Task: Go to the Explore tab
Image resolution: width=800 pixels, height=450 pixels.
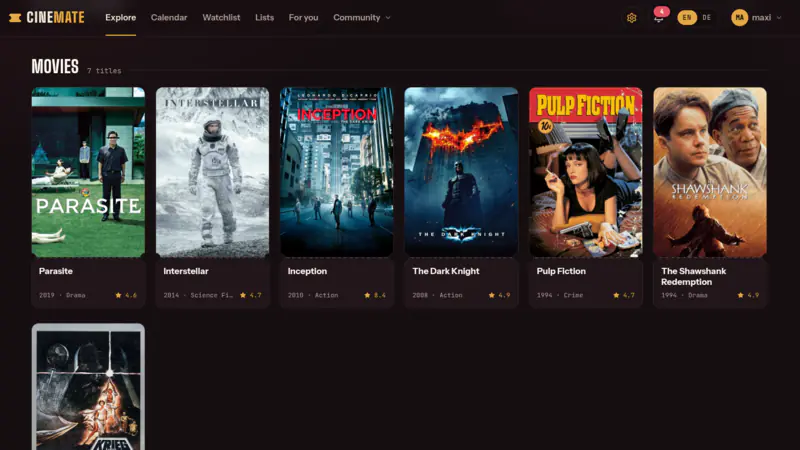Action: point(120,18)
